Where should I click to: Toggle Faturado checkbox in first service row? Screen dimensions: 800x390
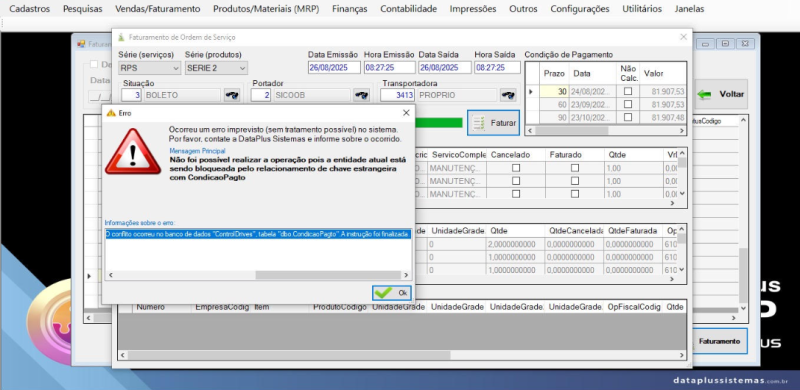[x=575, y=168]
